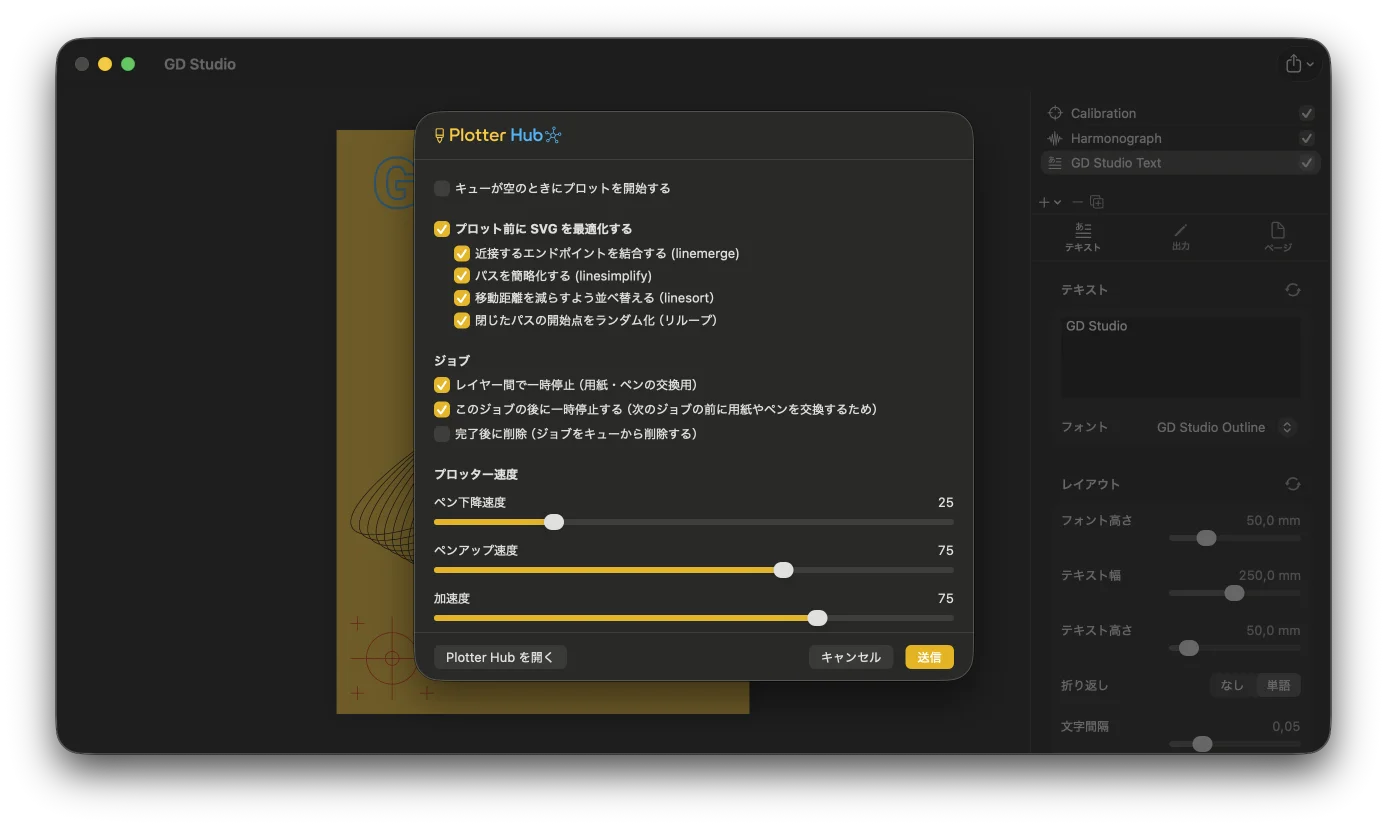This screenshot has width=1387, height=828.
Task: Toggle visibility of the Calibration layer
Action: (1306, 113)
